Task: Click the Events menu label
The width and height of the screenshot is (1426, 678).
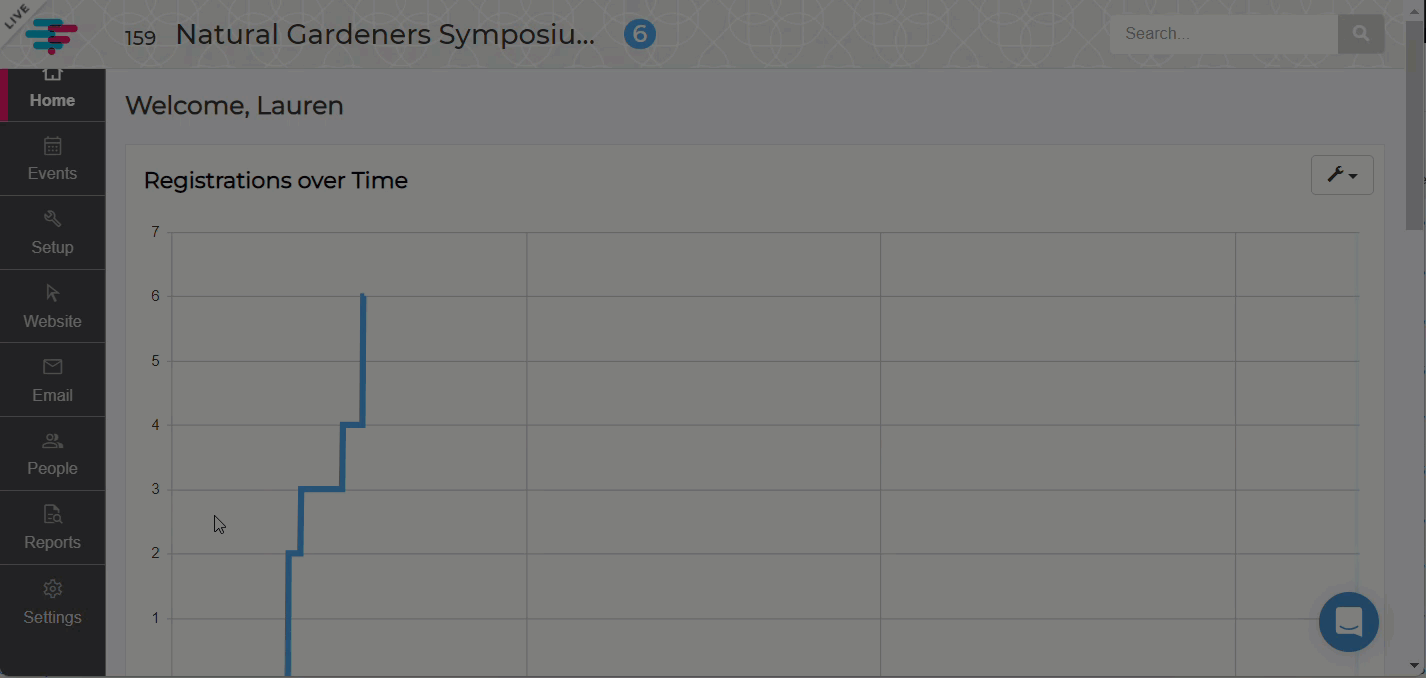Action: coord(53,173)
